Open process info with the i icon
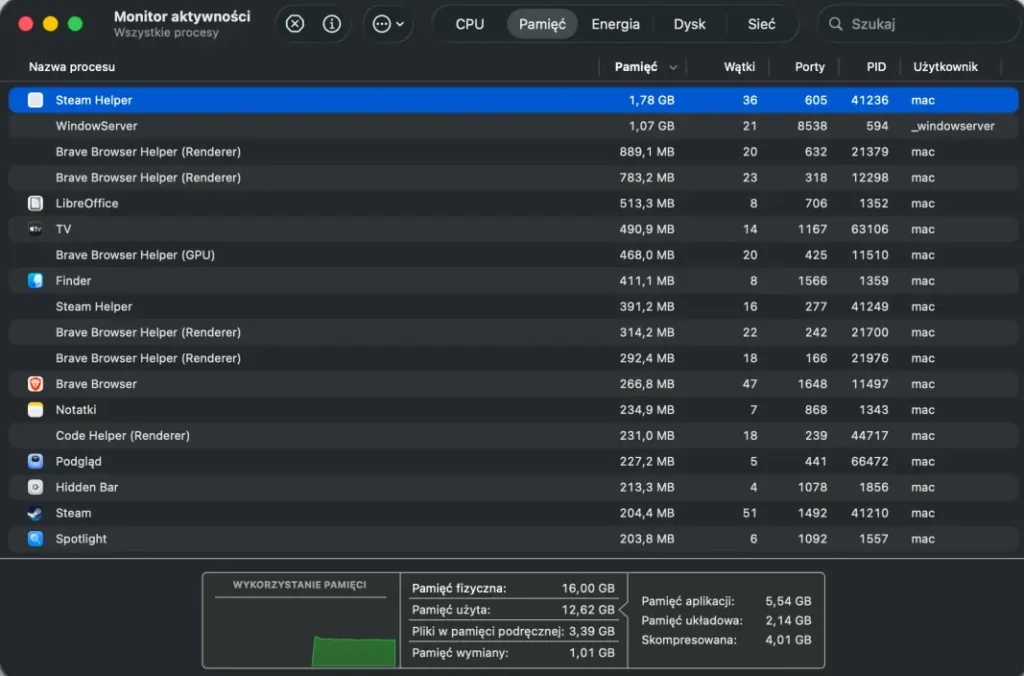The width and height of the screenshot is (1024, 676). click(x=332, y=24)
